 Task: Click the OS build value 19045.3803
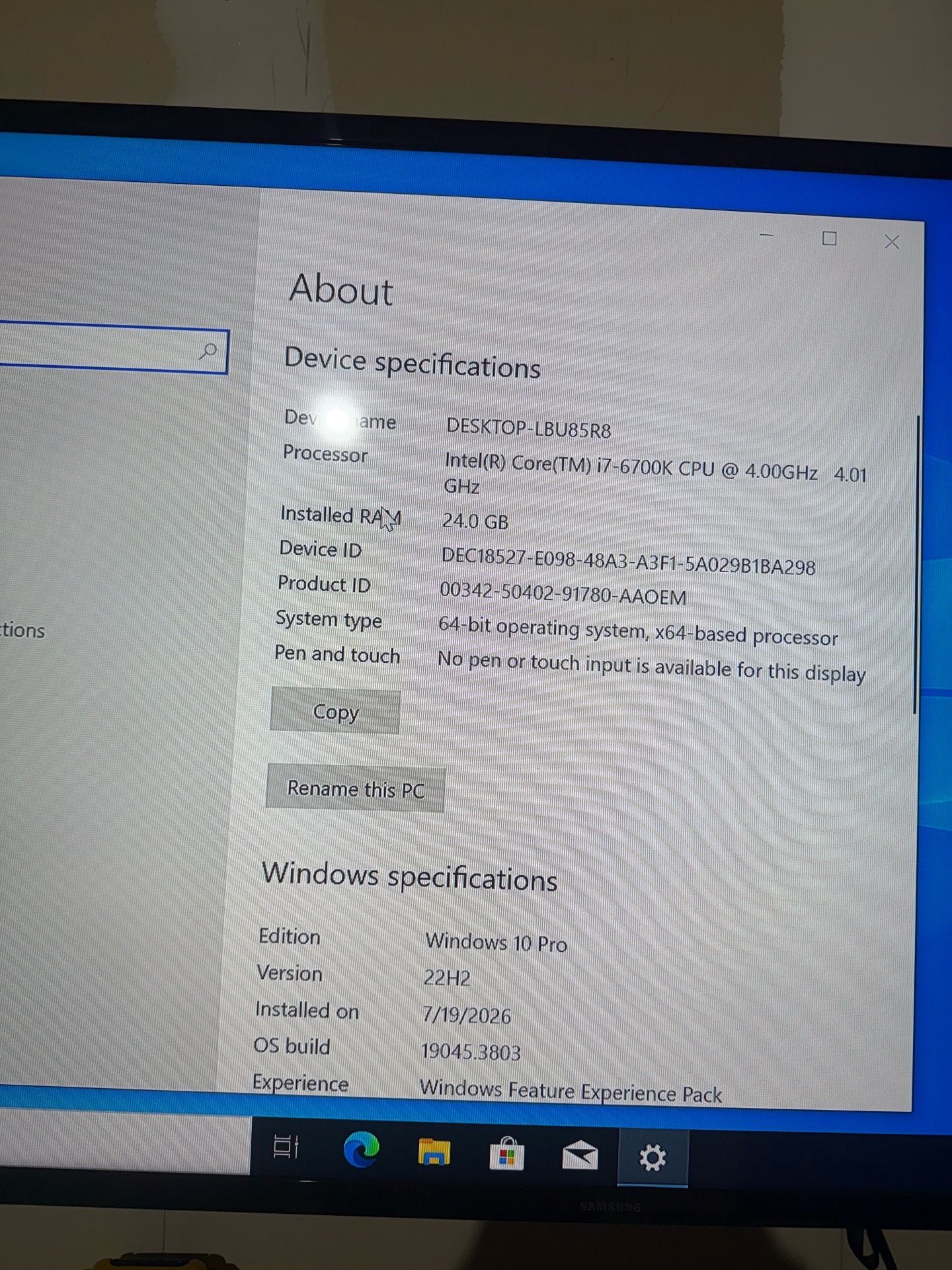tap(471, 1051)
